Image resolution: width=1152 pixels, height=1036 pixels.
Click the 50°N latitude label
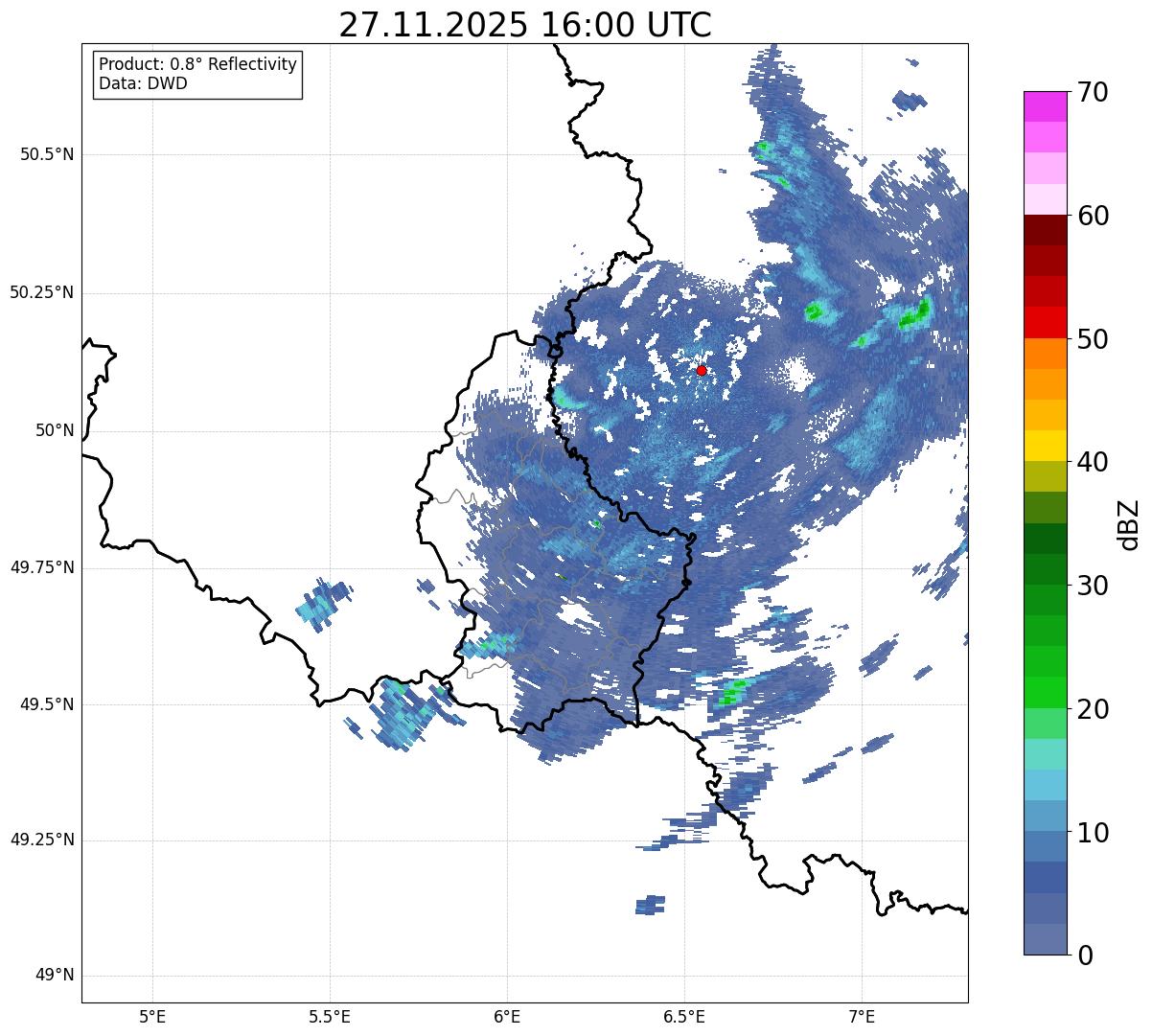pyautogui.click(x=55, y=430)
